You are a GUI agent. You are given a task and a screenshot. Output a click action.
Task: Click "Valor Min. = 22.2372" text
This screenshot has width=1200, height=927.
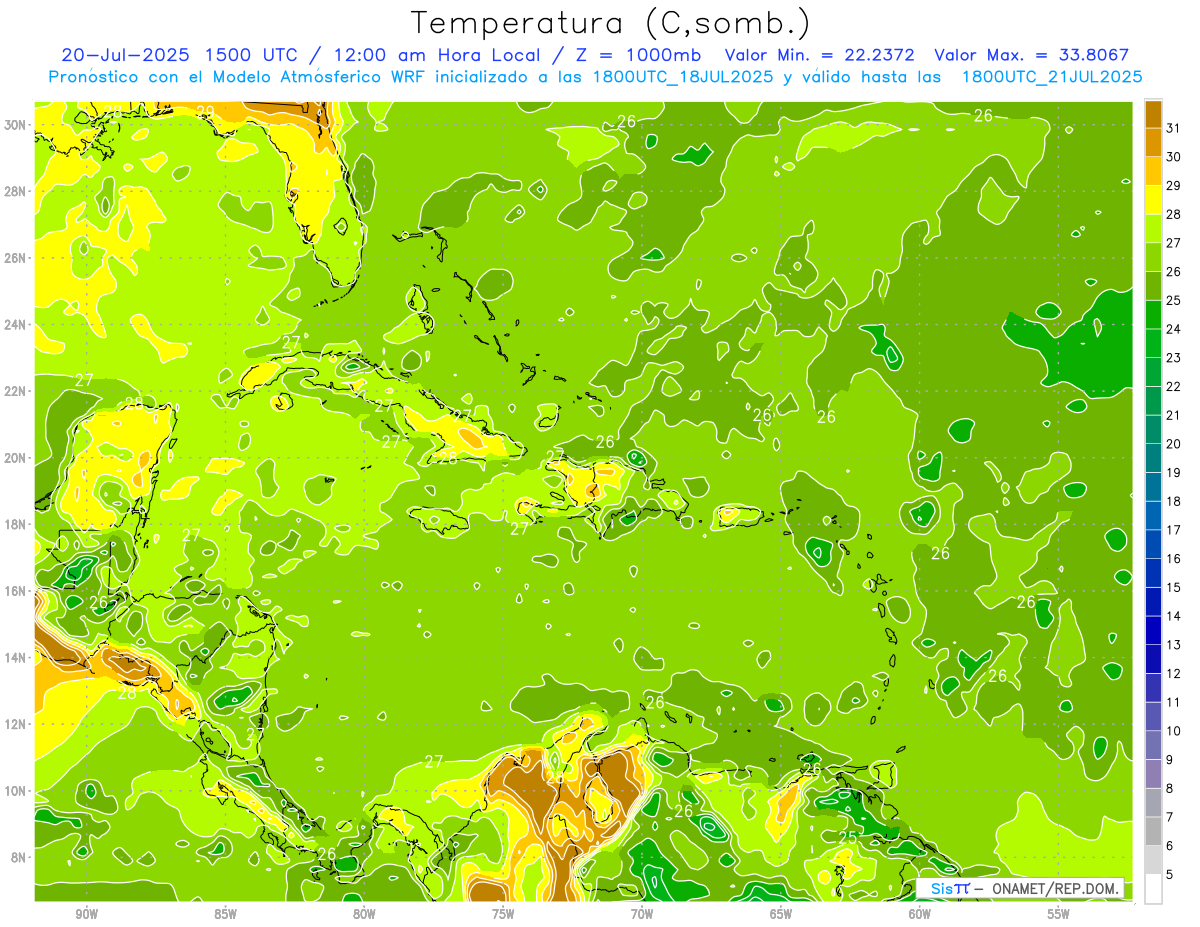pyautogui.click(x=819, y=55)
